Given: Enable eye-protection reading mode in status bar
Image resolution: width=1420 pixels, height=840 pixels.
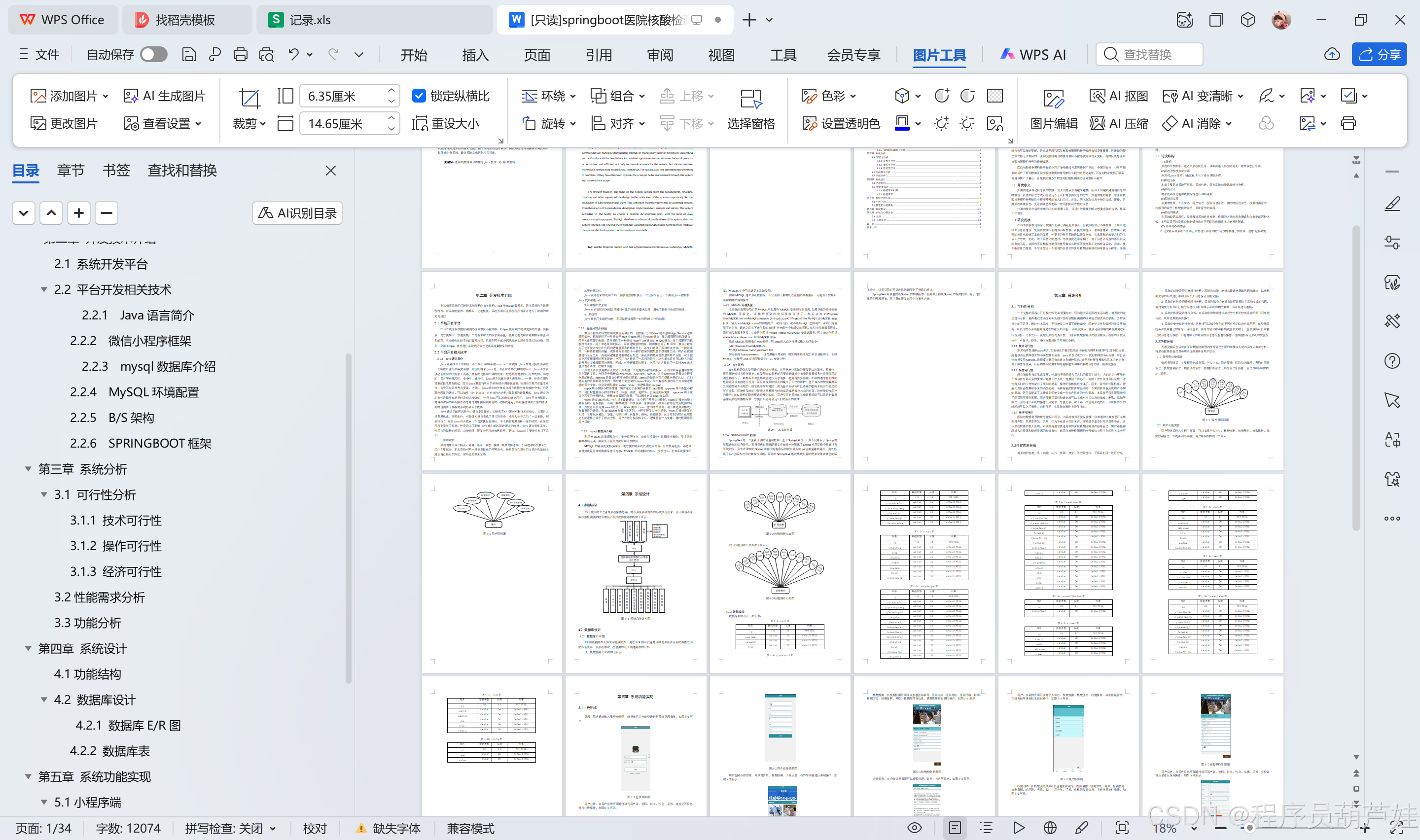Looking at the screenshot, I should (914, 828).
